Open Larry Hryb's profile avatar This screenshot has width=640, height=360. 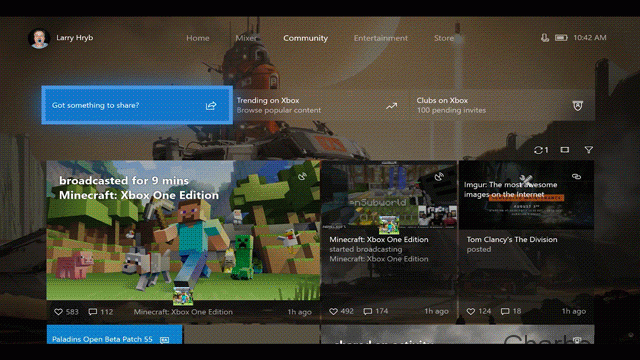pyautogui.click(x=39, y=38)
